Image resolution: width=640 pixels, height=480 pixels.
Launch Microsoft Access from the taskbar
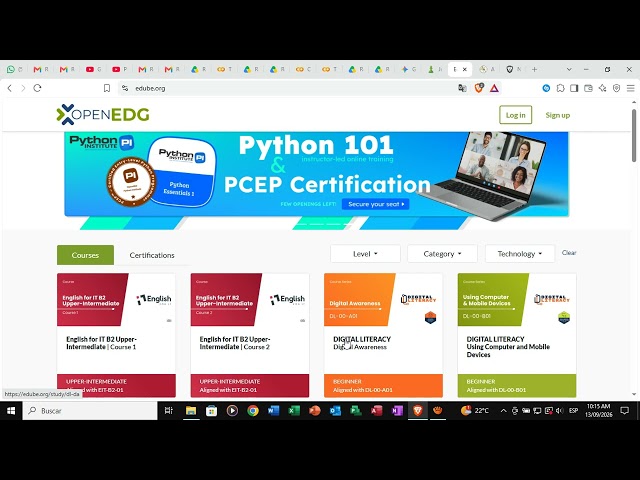tap(376, 411)
